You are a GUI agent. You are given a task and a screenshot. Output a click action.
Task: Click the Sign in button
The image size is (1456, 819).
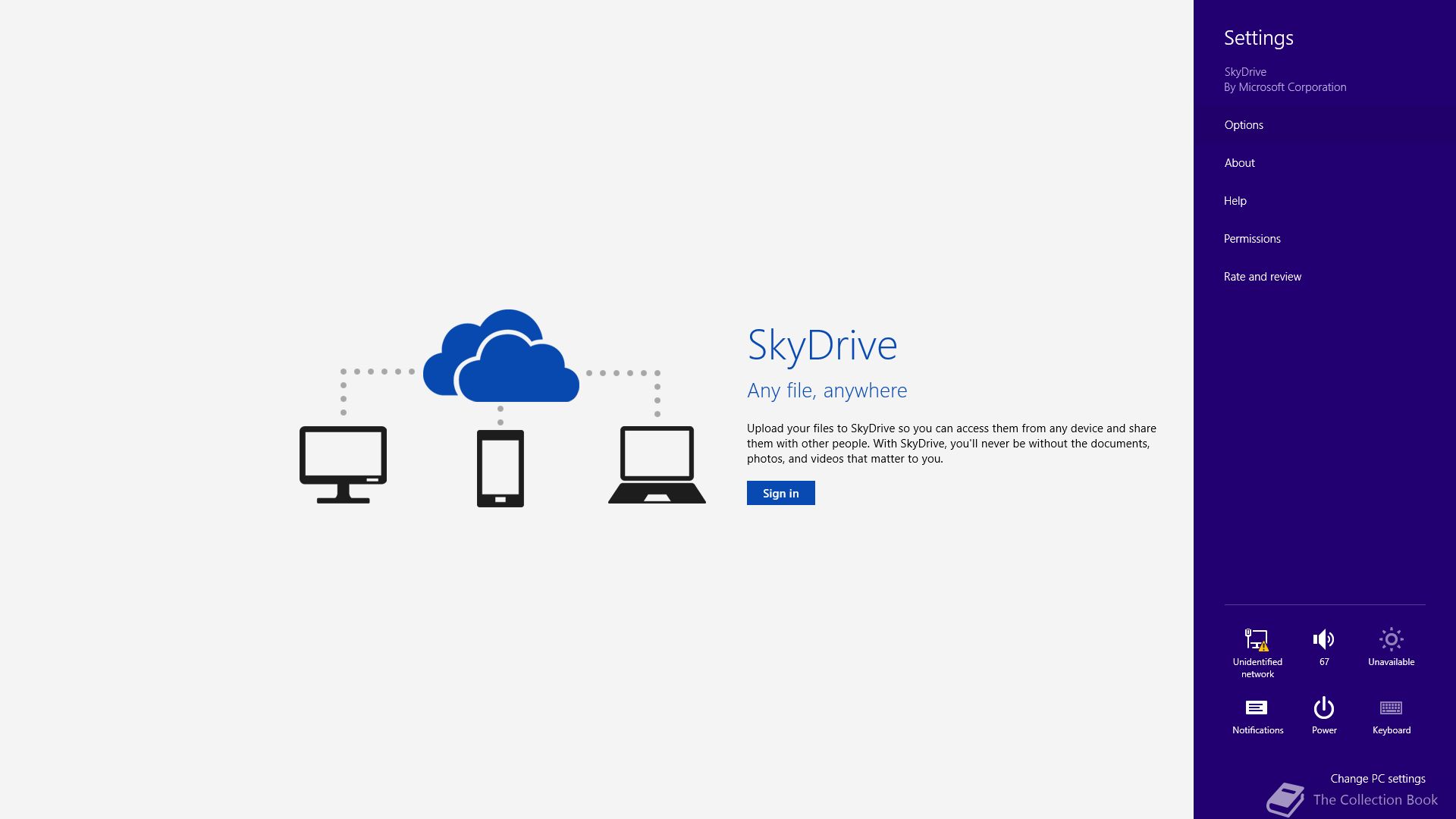pyautogui.click(x=780, y=493)
